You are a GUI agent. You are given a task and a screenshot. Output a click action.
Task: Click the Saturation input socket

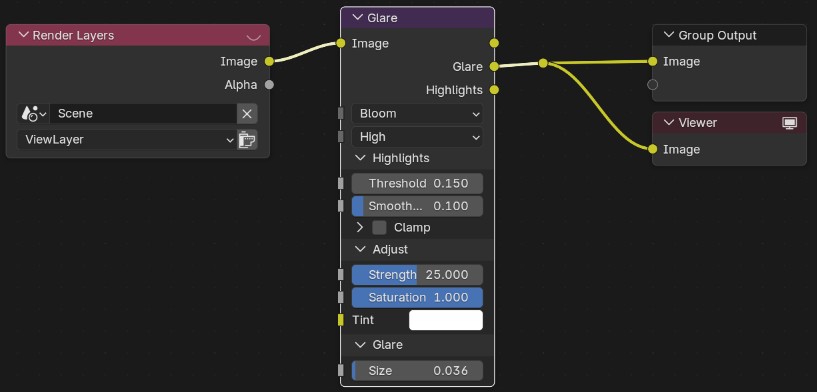click(341, 298)
